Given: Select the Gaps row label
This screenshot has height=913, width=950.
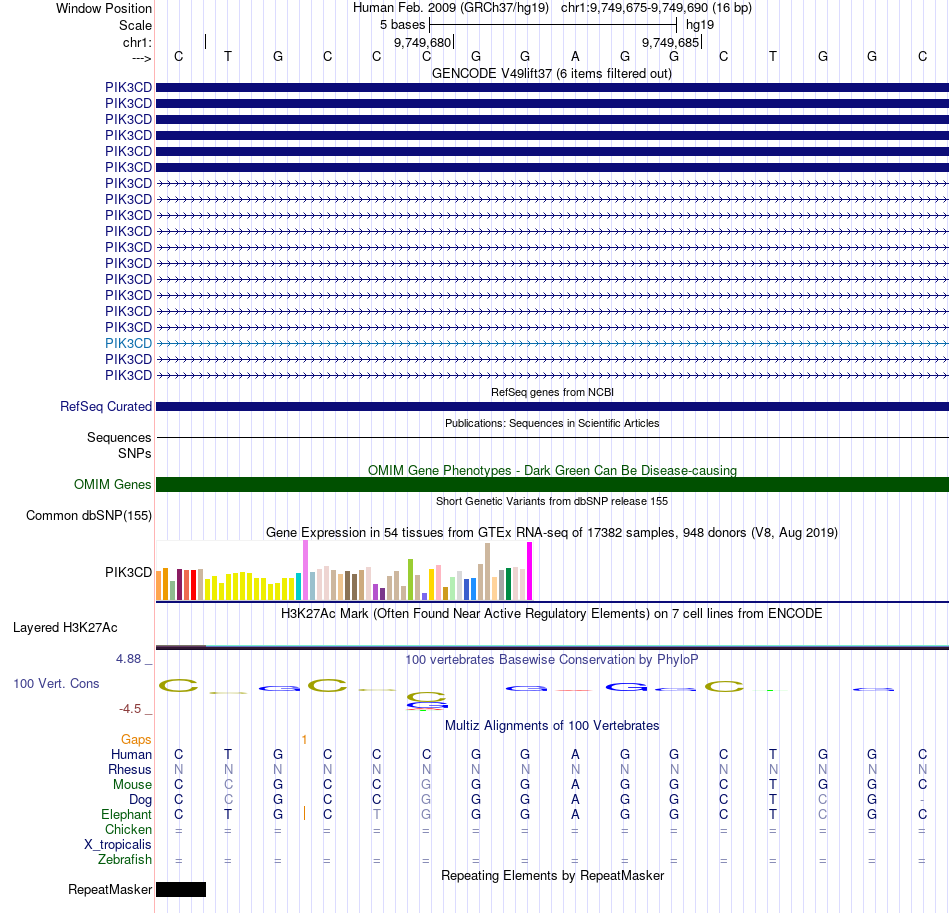Looking at the screenshot, I should (x=136, y=739).
